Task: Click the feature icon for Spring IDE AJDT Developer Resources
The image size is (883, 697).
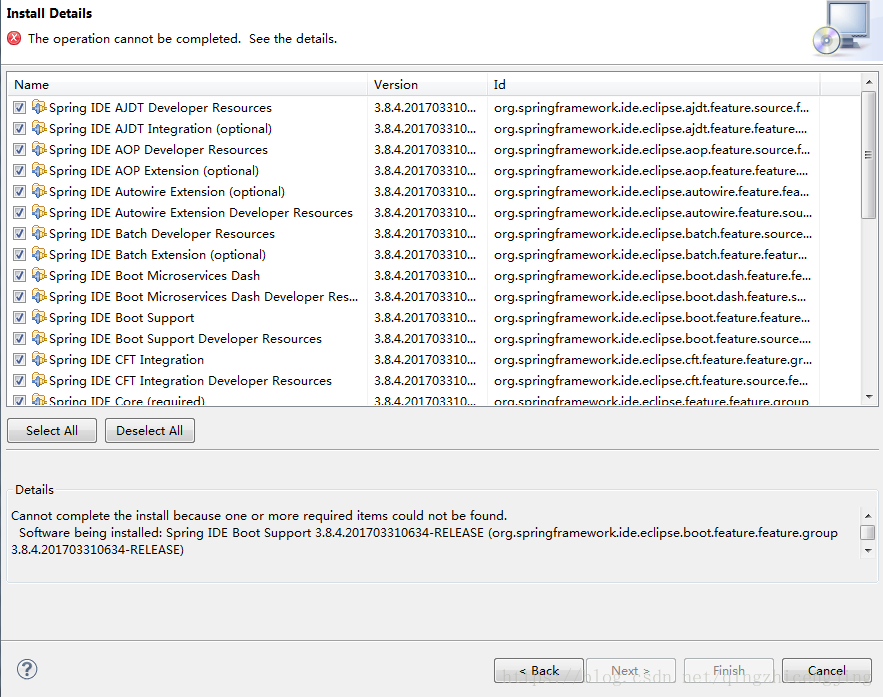Action: (39, 107)
